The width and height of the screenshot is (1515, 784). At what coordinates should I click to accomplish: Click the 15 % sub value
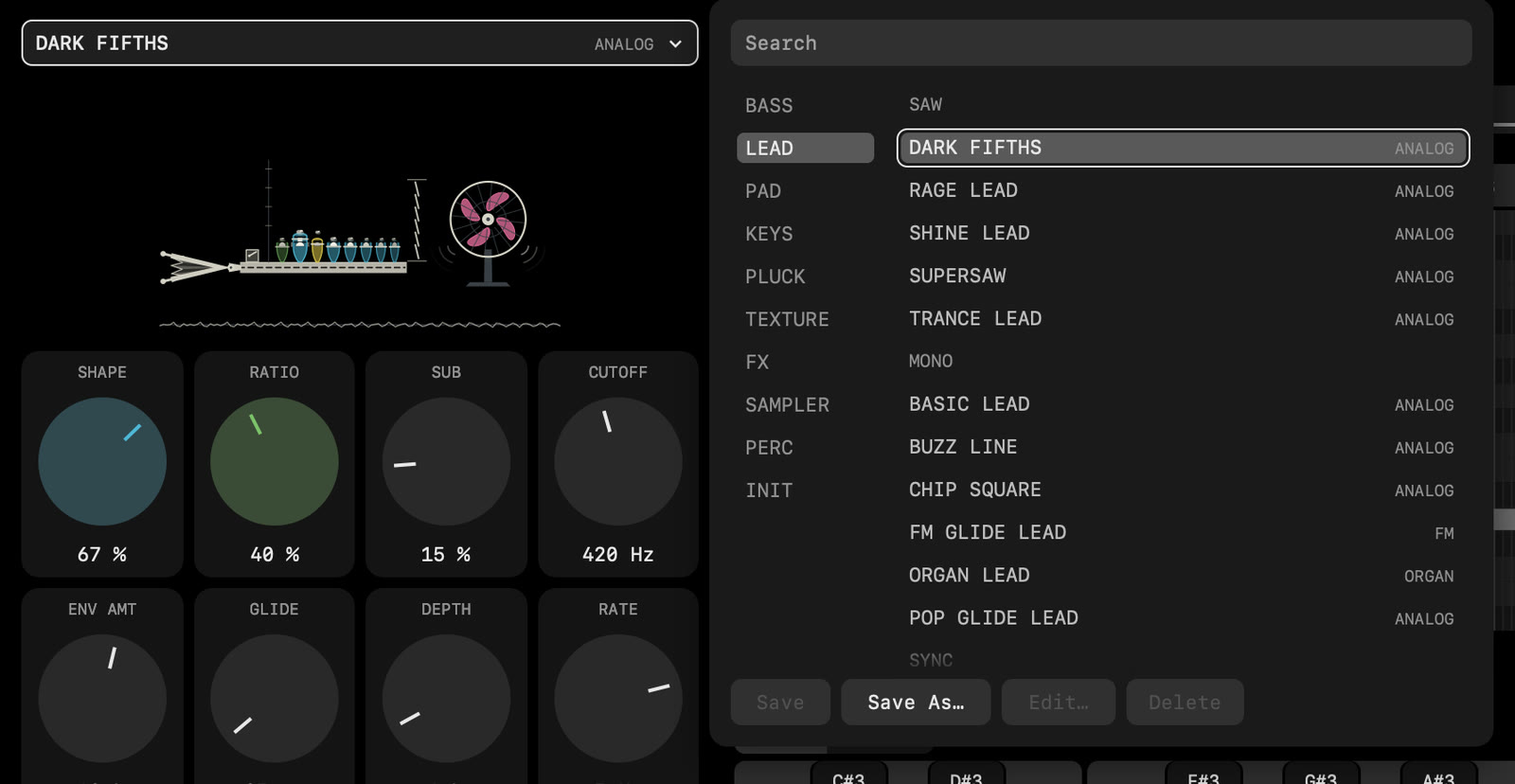[446, 555]
